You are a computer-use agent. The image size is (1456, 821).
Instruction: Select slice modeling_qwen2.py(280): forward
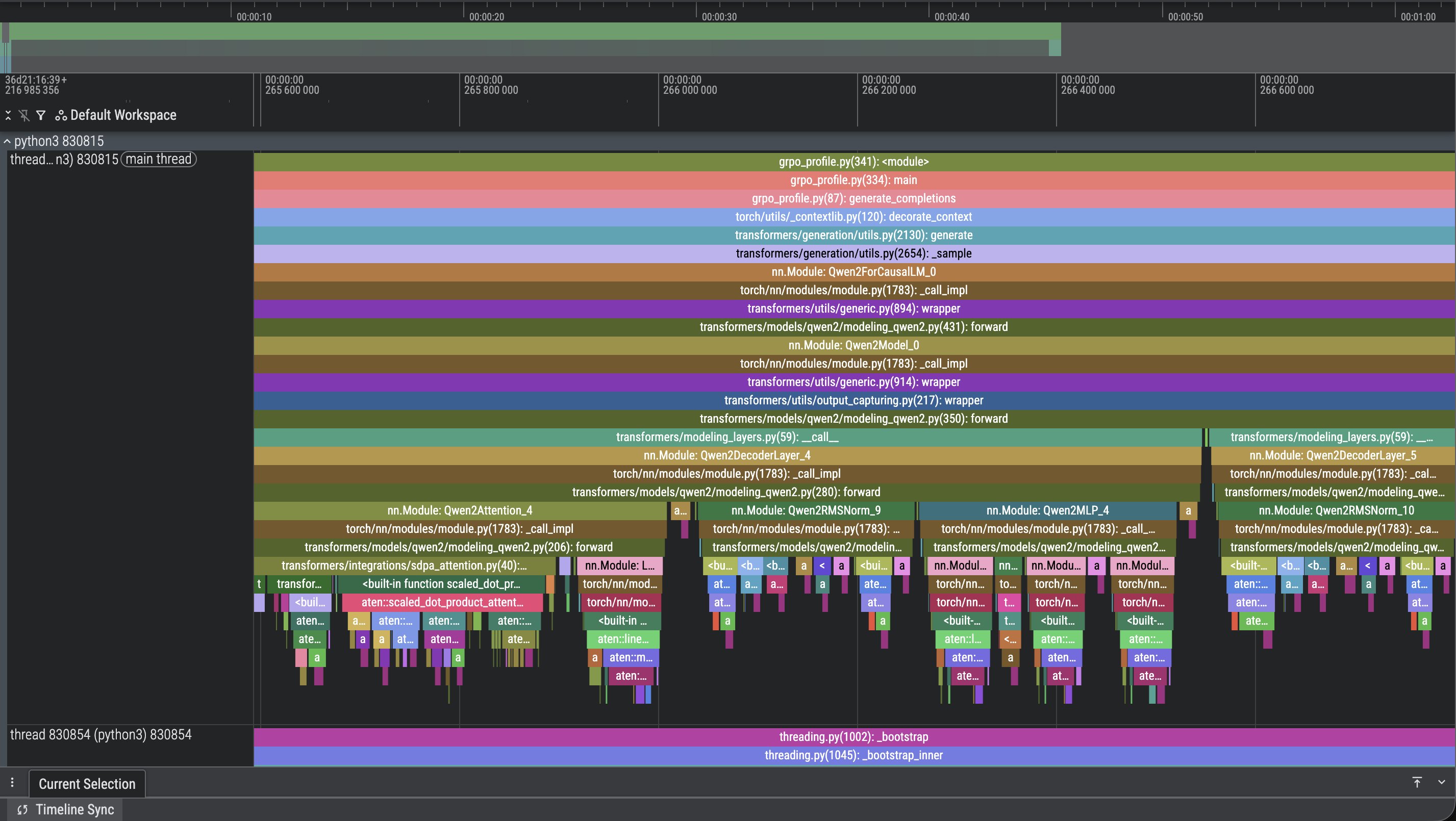coord(726,492)
